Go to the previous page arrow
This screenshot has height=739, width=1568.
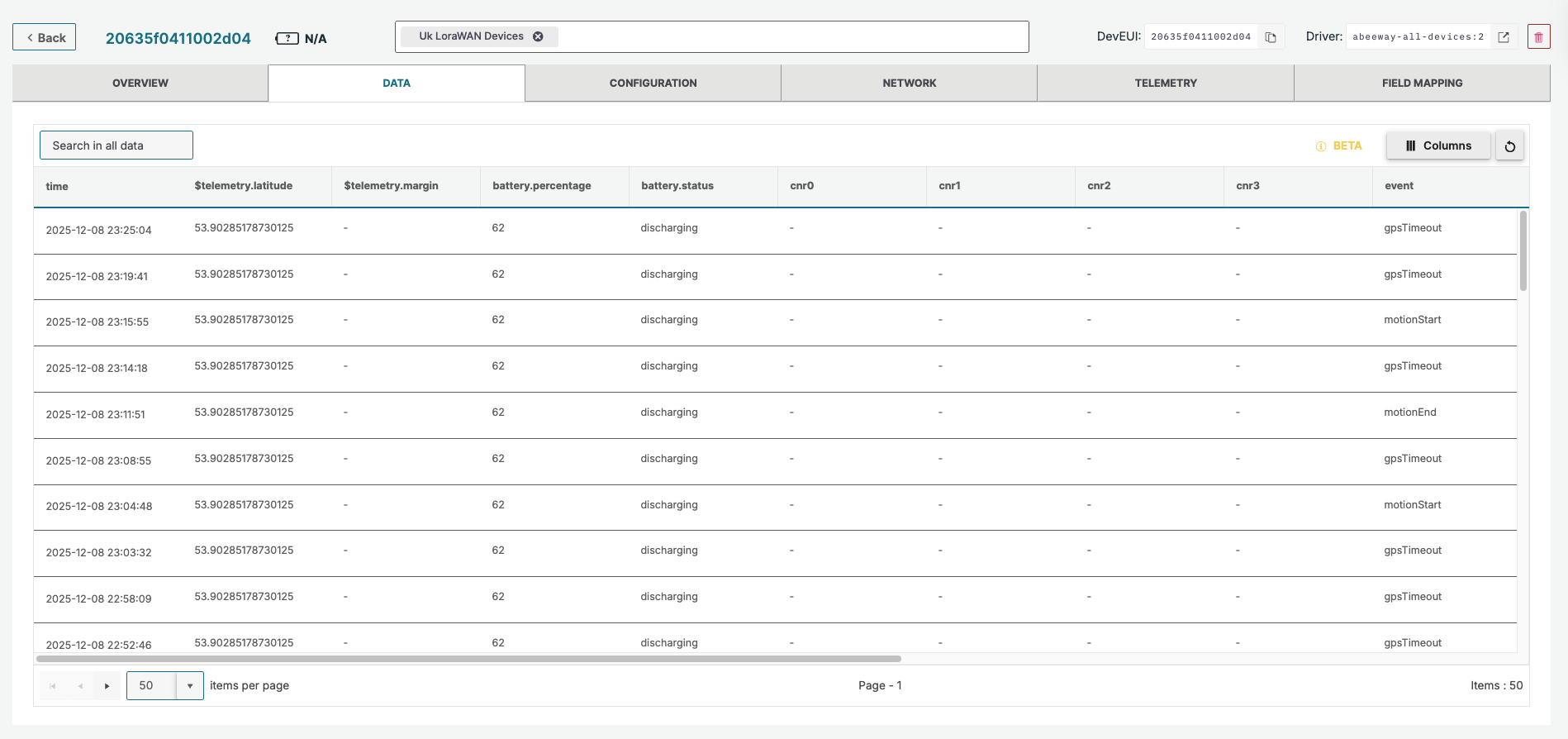click(80, 686)
